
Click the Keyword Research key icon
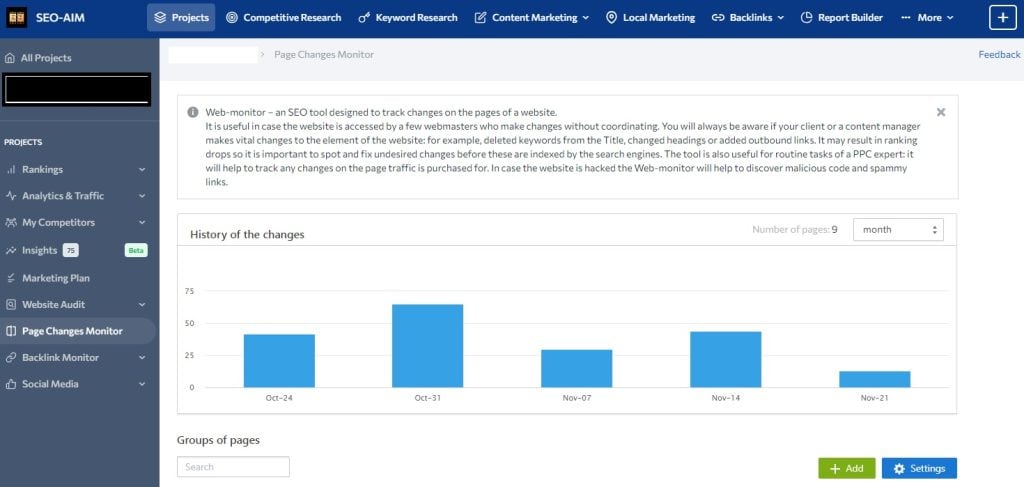coord(364,18)
